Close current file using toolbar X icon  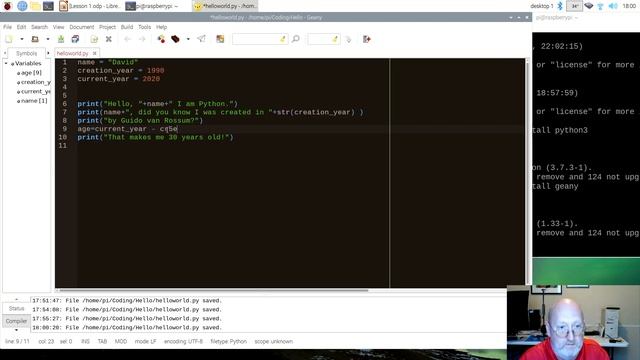[109, 39]
